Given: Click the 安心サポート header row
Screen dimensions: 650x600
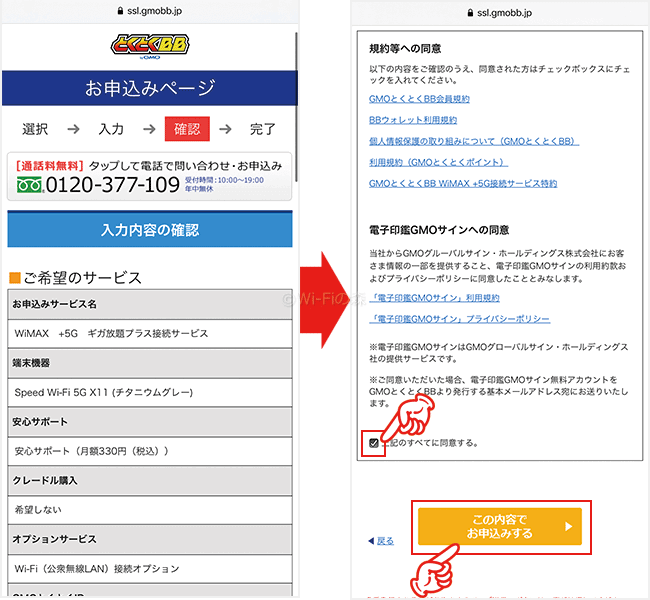Looking at the screenshot, I should click(150, 422).
